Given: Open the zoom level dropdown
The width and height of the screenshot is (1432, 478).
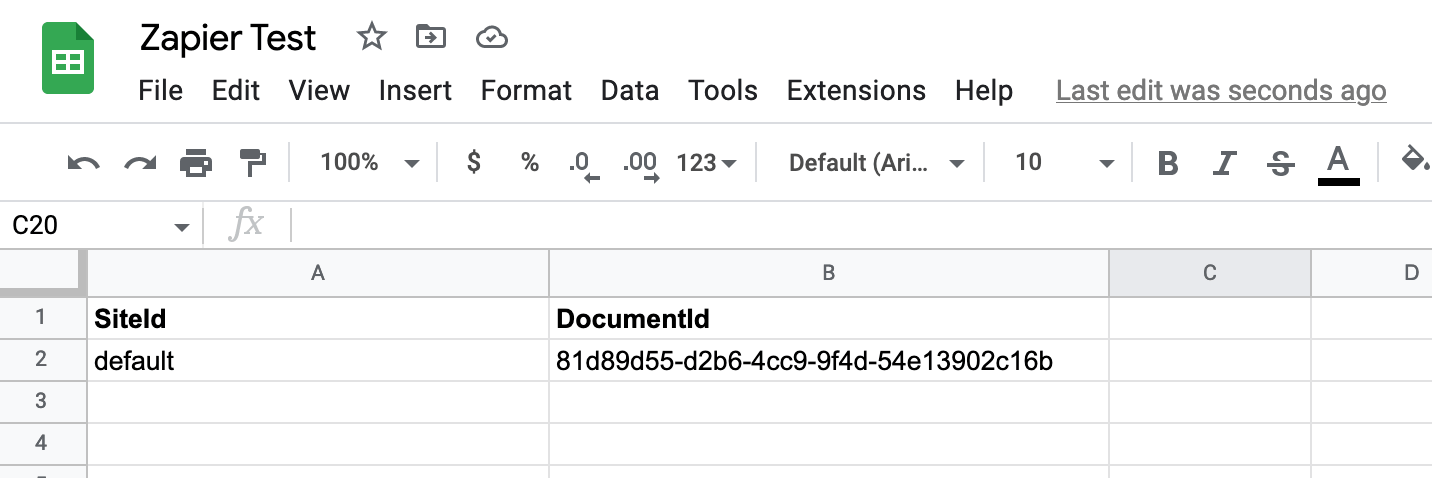Looking at the screenshot, I should [369, 162].
